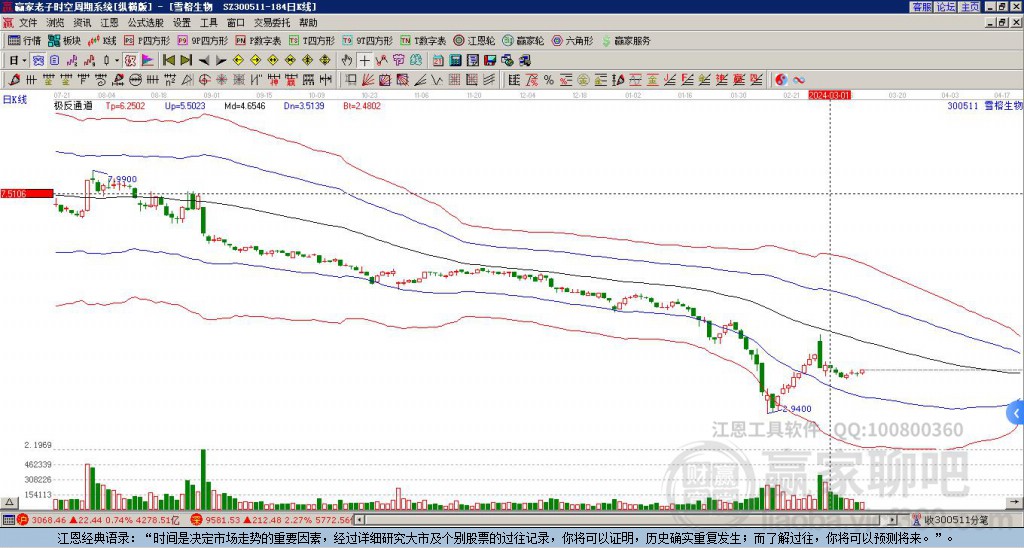Screen dimensions: 1024x548
Task: Click the Tp=6.2502 indicator value
Action: pos(125,105)
